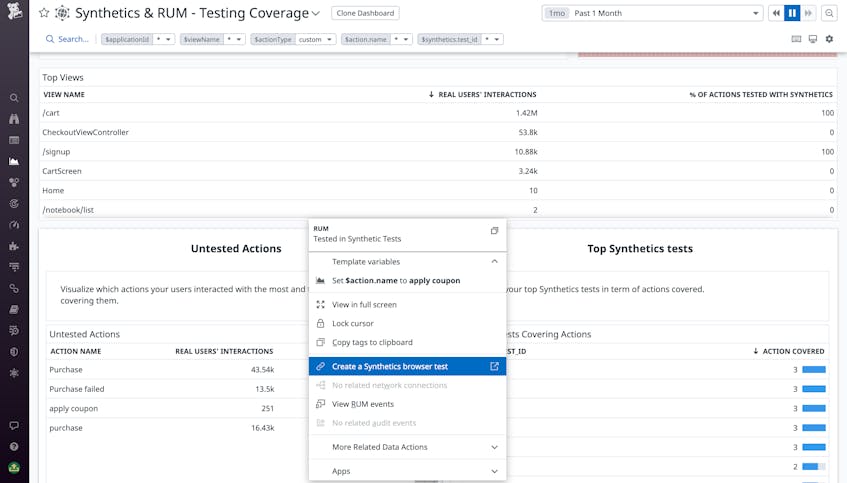Fast-forward the dashboard time range
This screenshot has height=483, width=847.
tap(808, 13)
